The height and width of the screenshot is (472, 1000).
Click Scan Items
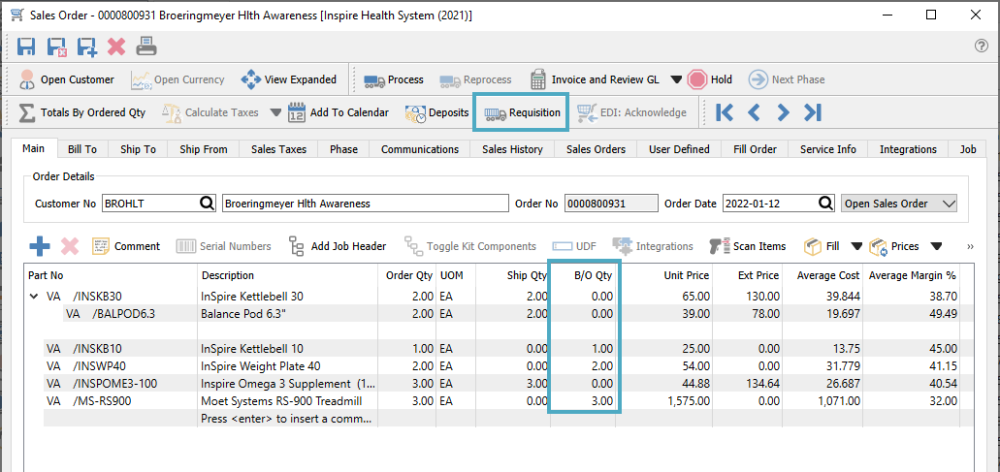click(748, 246)
